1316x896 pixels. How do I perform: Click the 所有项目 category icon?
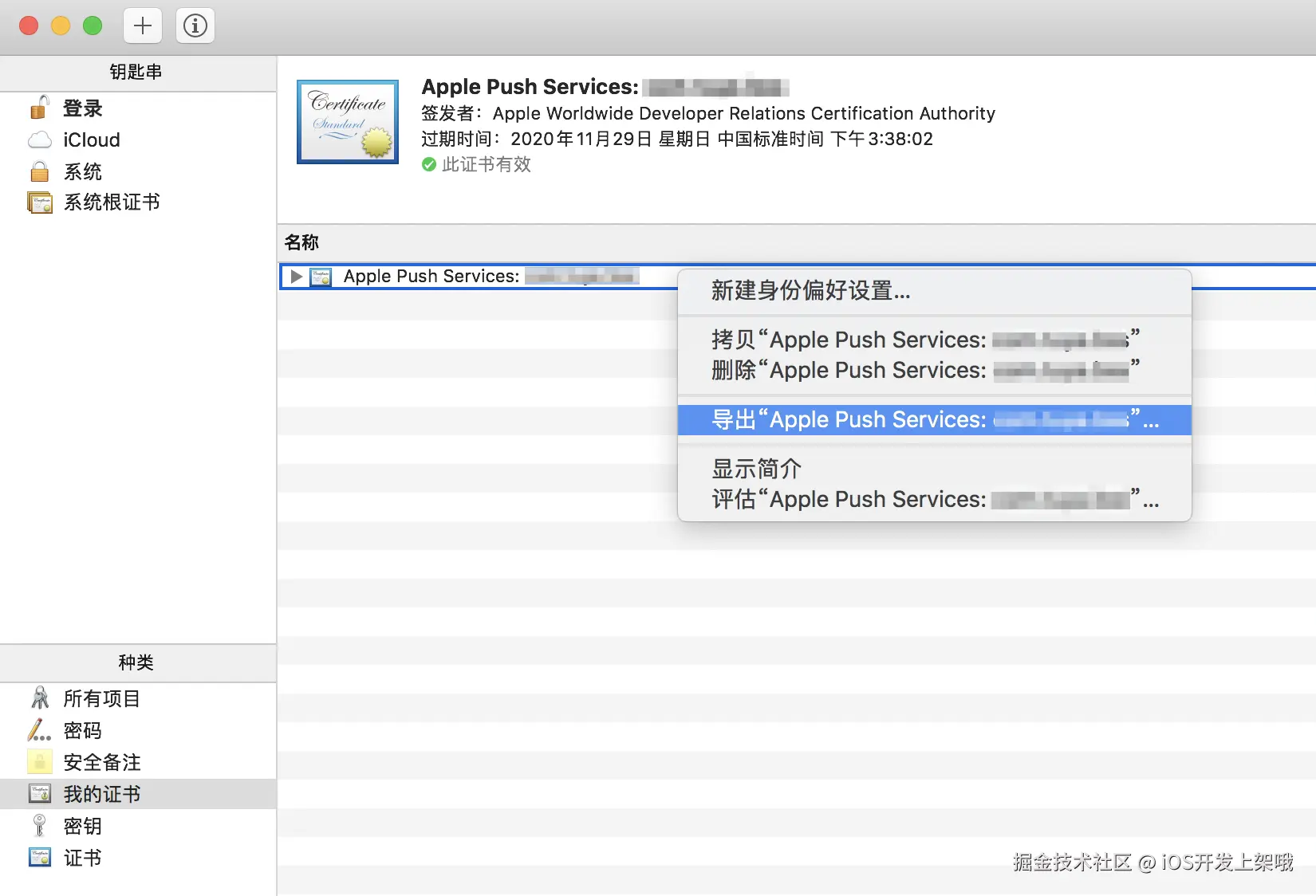40,698
